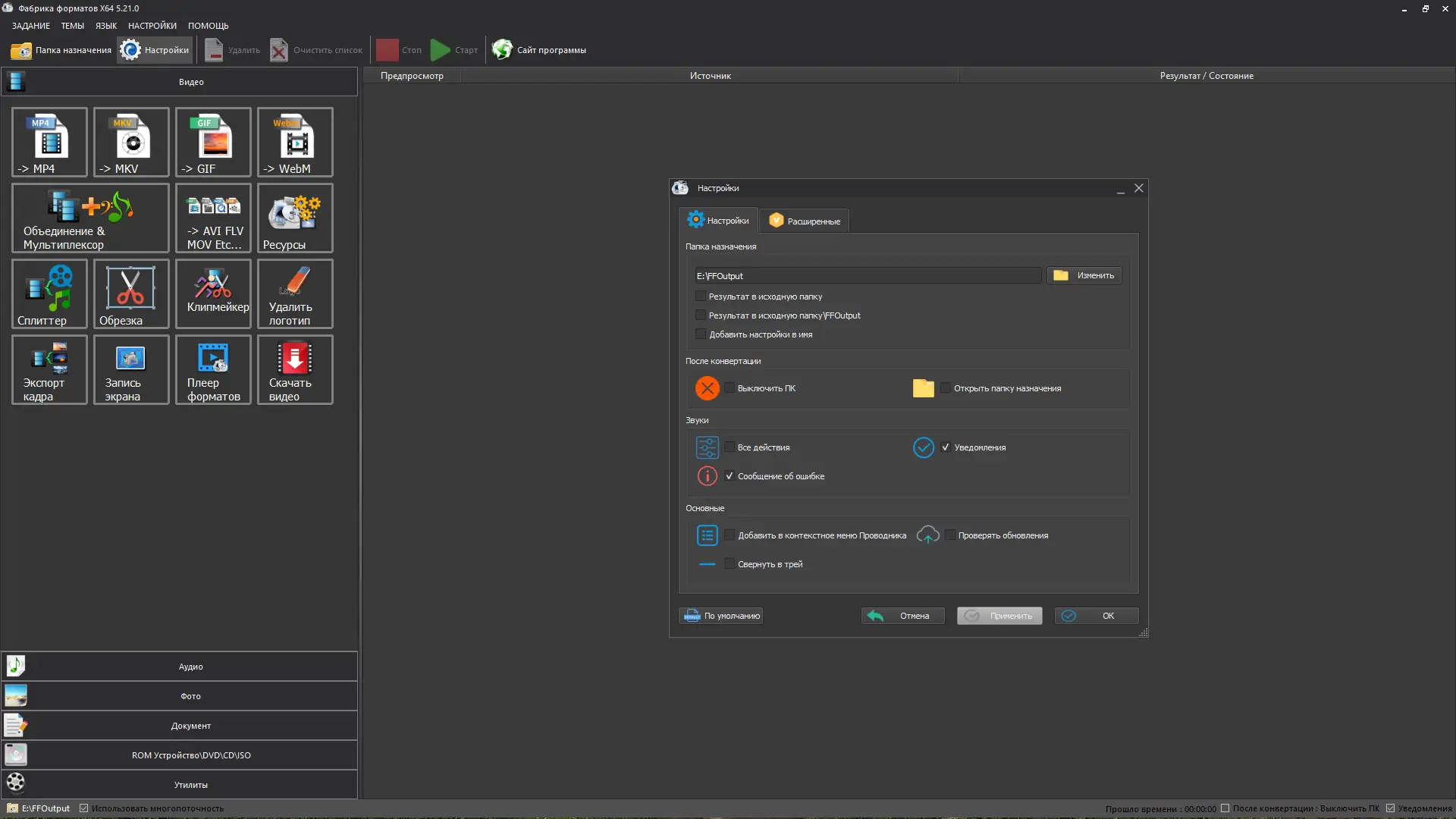Viewport: 1456px width, 819px height.
Task: Launch the Обрезка scissors tool
Action: click(131, 293)
